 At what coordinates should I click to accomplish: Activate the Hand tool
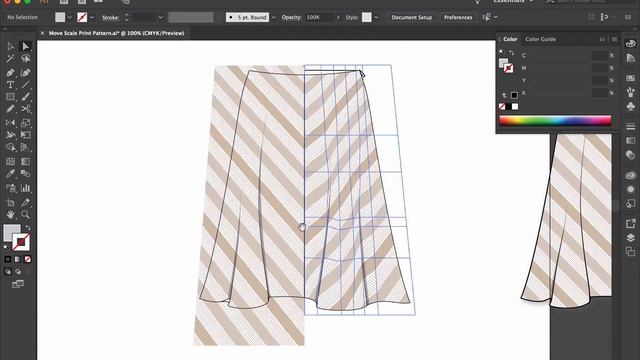point(11,215)
